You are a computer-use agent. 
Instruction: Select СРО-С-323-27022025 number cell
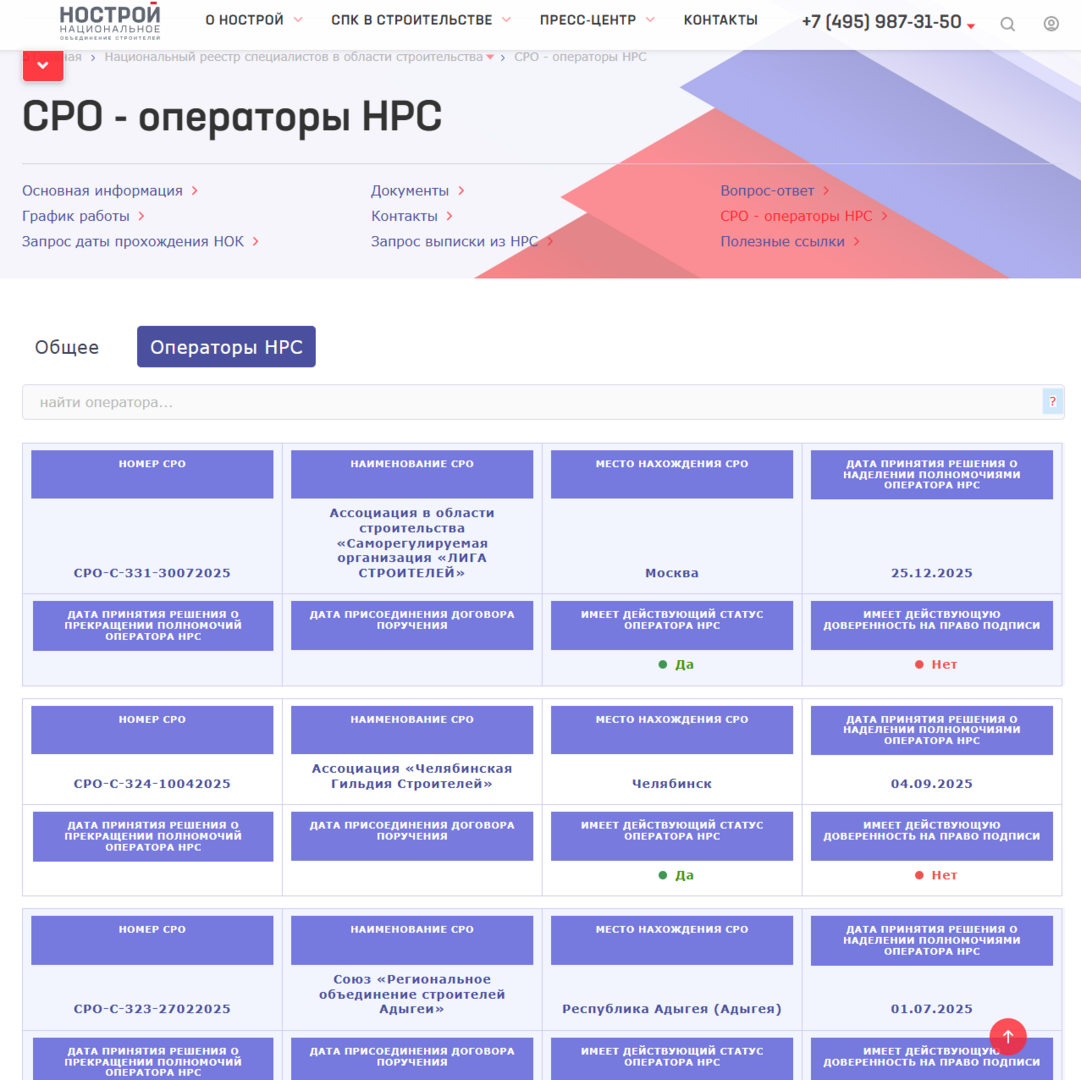(152, 1009)
